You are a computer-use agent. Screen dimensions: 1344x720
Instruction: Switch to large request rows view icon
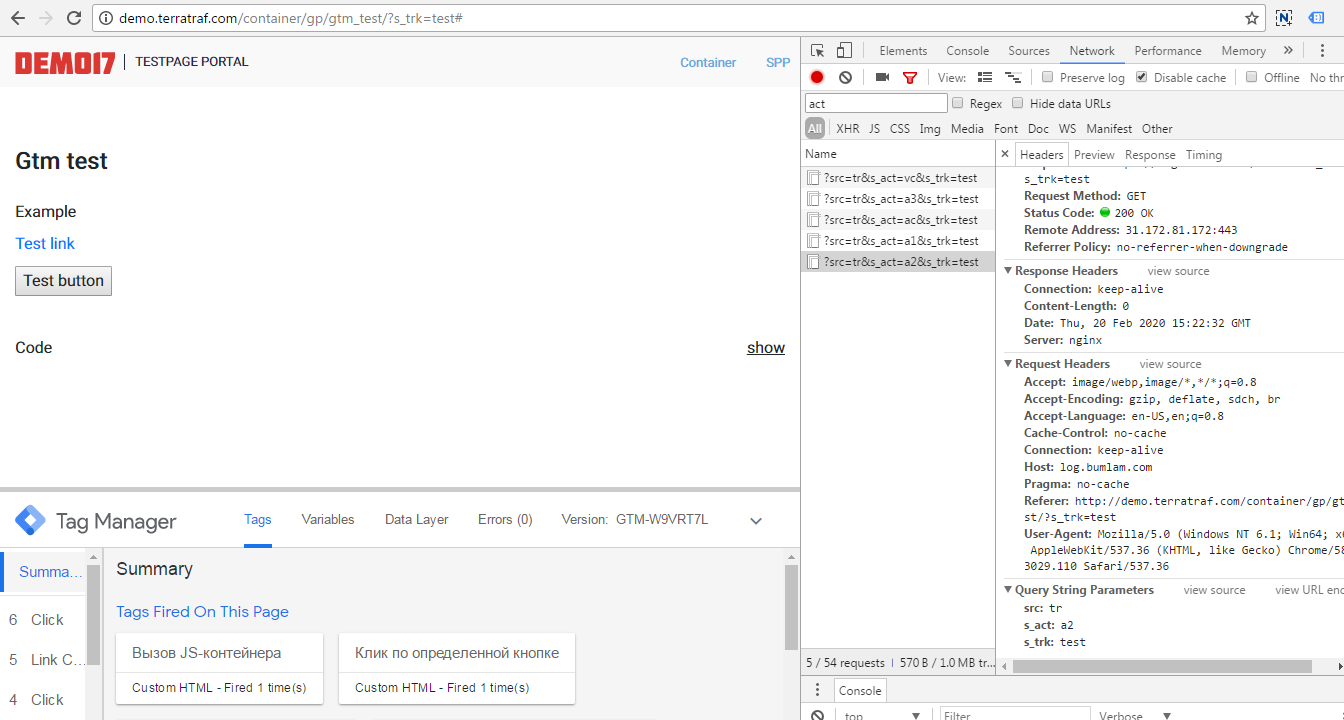(985, 77)
